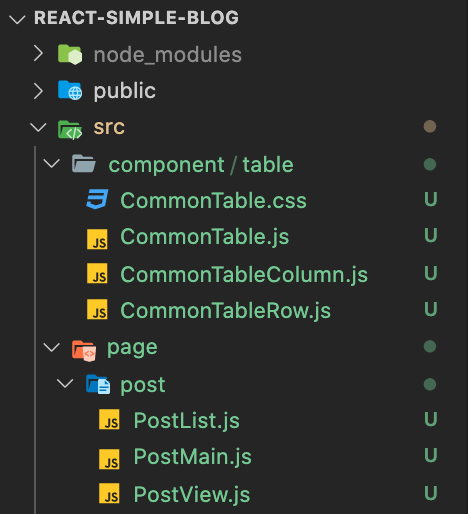Open CommonTable.js file
The width and height of the screenshot is (468, 514).
[204, 237]
